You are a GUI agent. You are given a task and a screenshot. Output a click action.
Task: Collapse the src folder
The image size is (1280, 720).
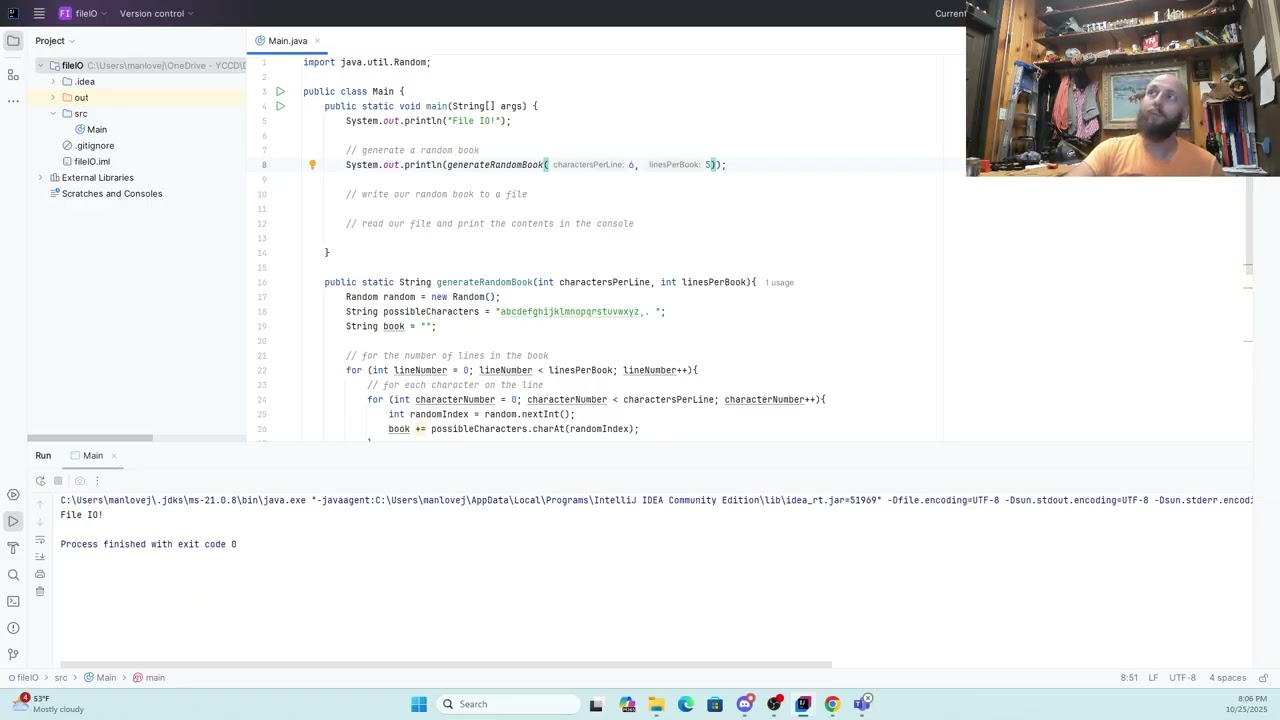[x=53, y=114]
